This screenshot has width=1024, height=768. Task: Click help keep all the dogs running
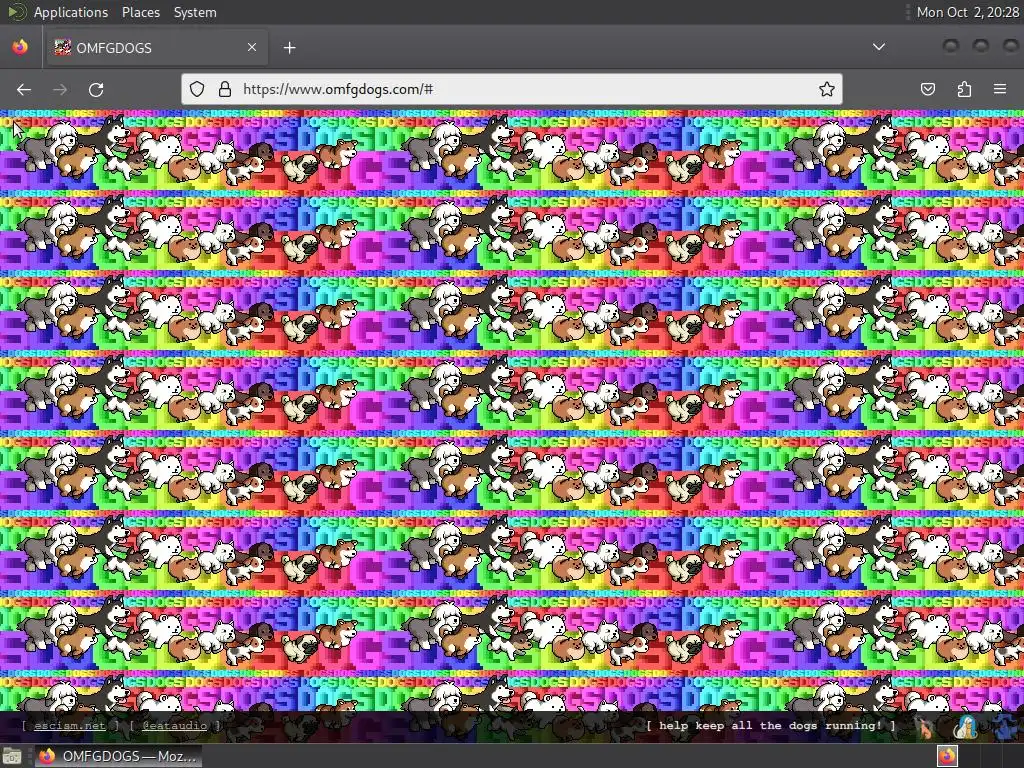[x=771, y=726]
